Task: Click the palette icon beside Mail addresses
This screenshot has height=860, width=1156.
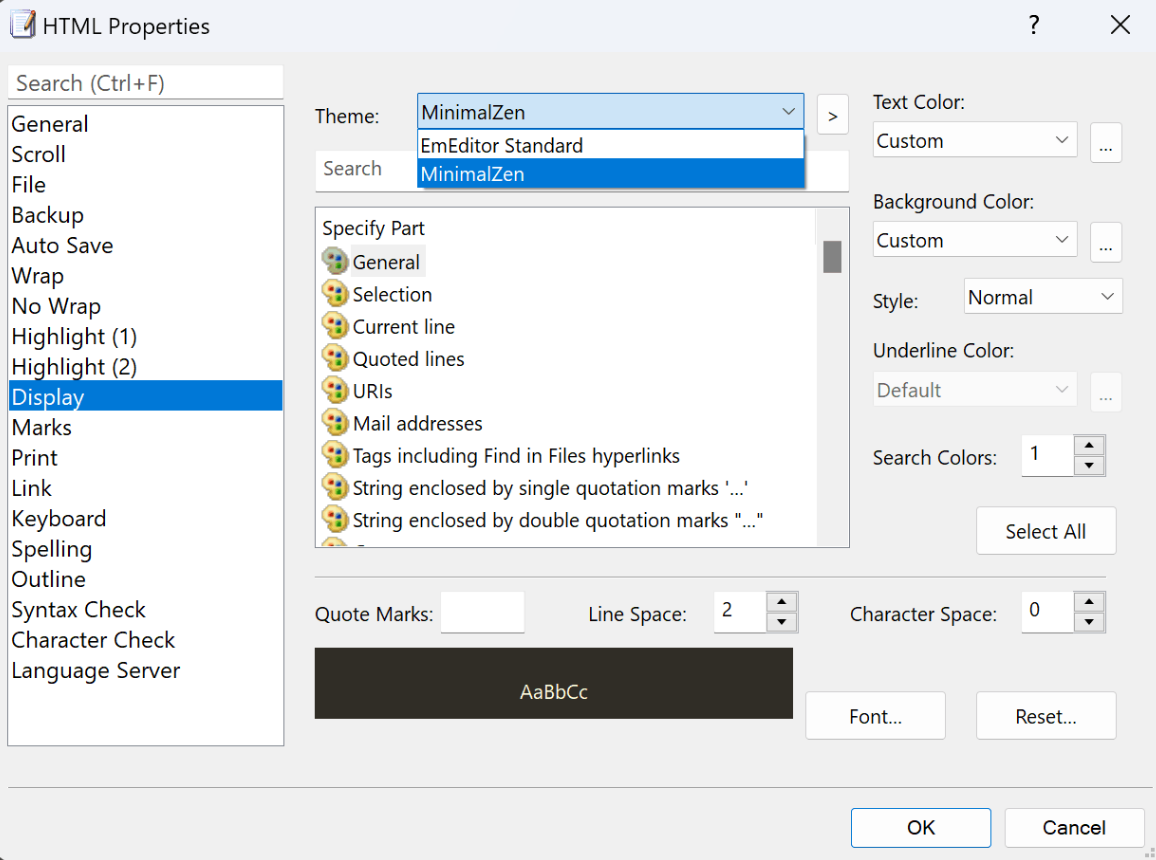Action: click(x=335, y=423)
